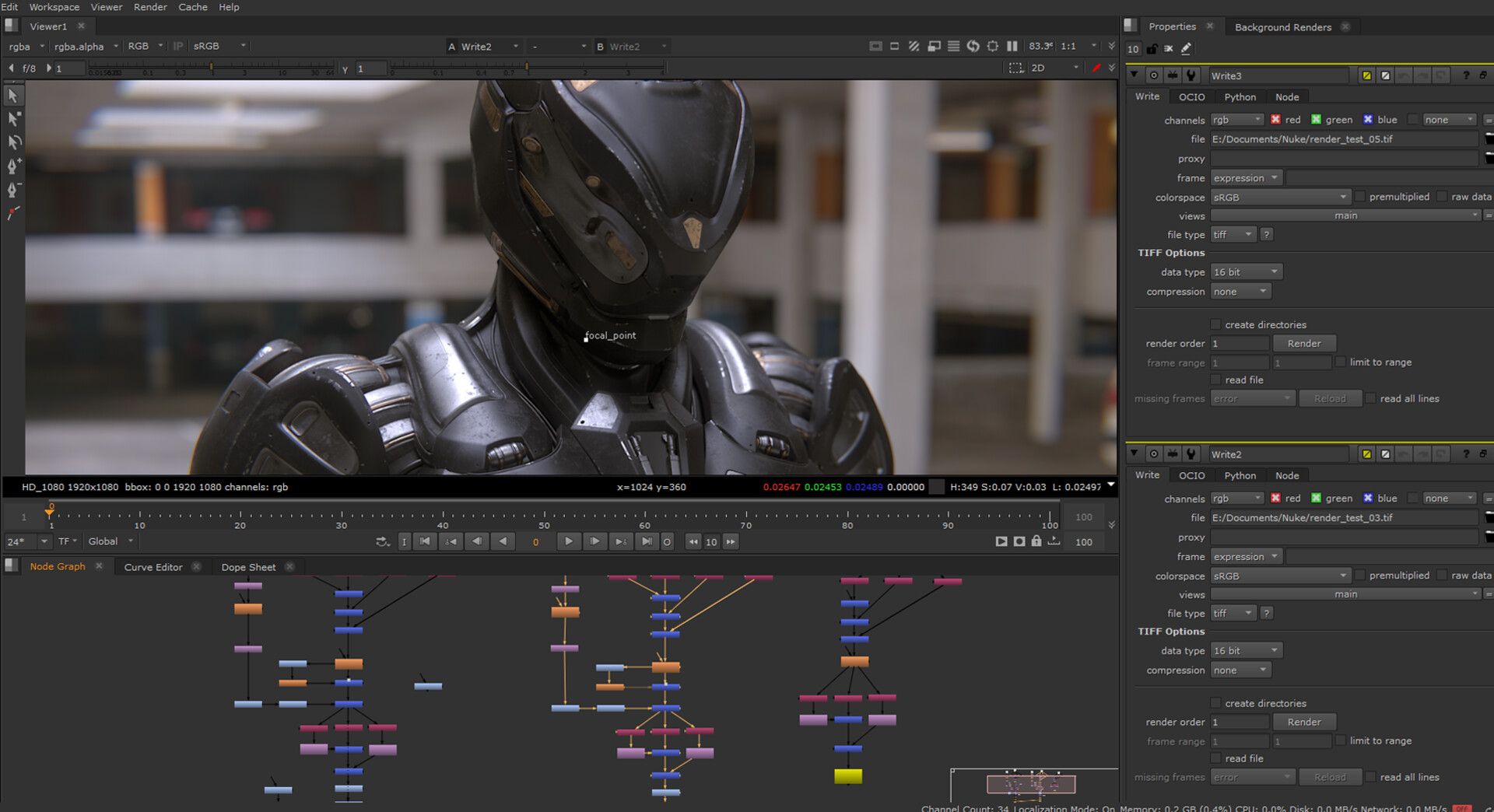The image size is (1494, 812).
Task: Switch to the Curve Editor tab
Action: (153, 567)
